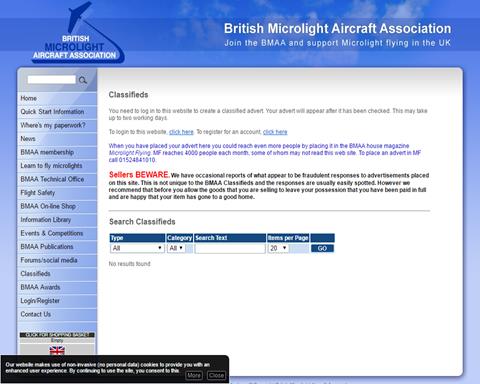The width and height of the screenshot is (480, 384).
Task: Open BMAA Publications
Action: pyautogui.click(x=57, y=247)
